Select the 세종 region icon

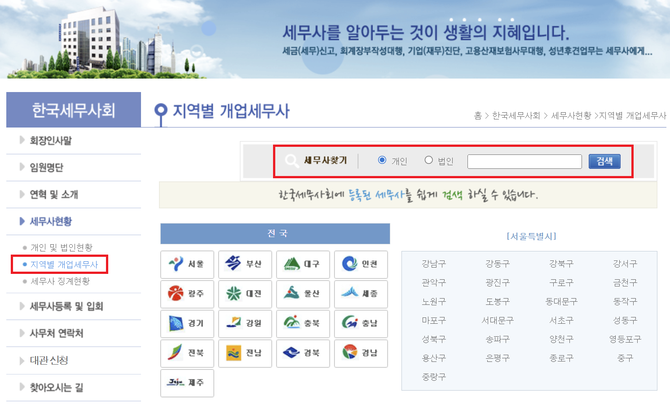(360, 294)
